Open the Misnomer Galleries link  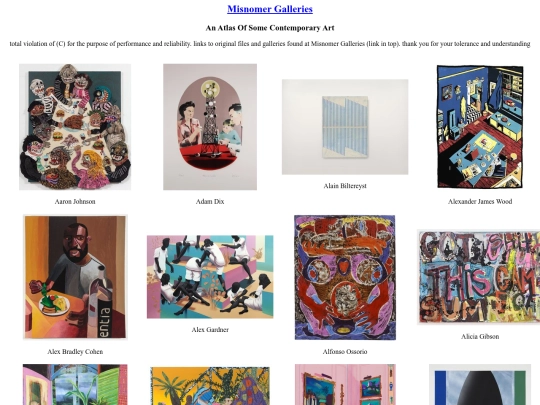[270, 9]
